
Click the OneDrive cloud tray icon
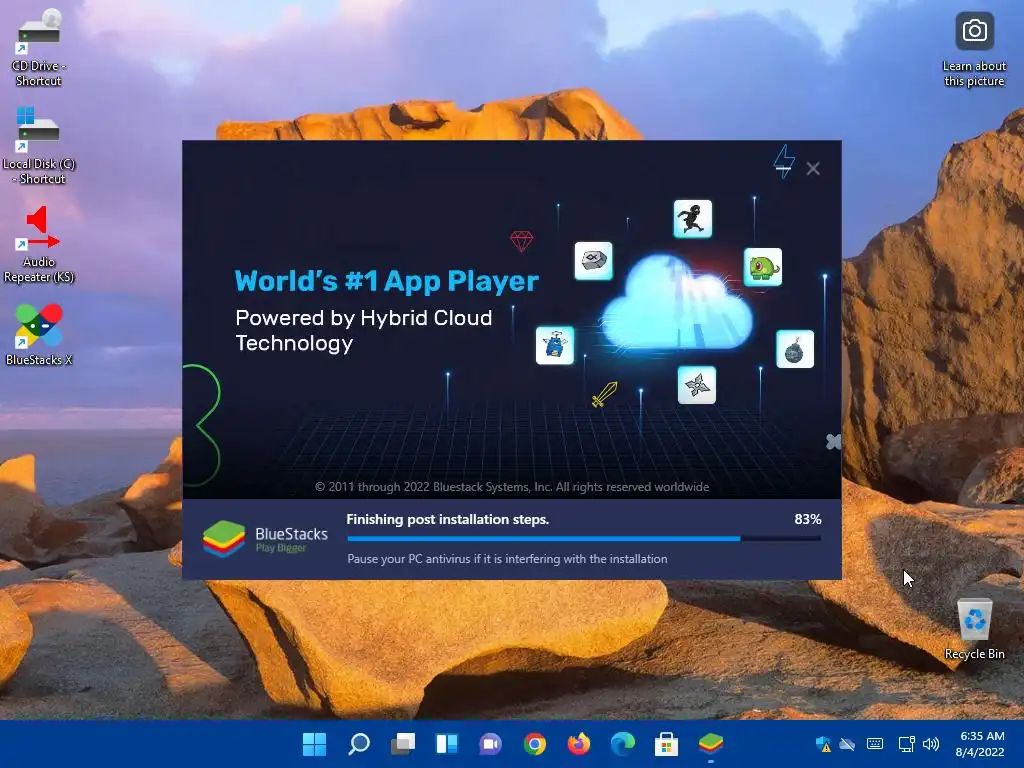coord(847,744)
